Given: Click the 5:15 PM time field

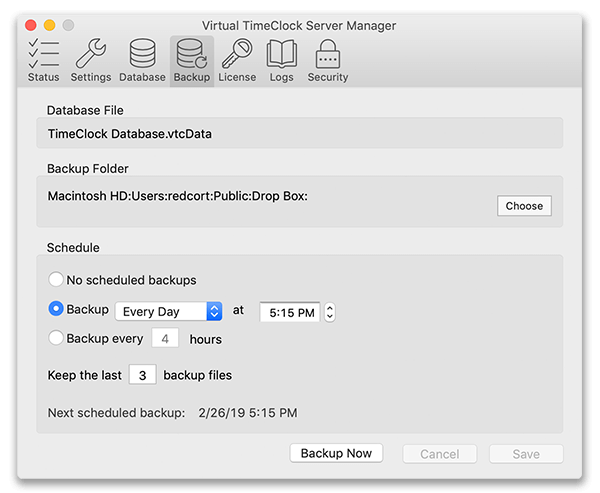Looking at the screenshot, I should pyautogui.click(x=290, y=312).
